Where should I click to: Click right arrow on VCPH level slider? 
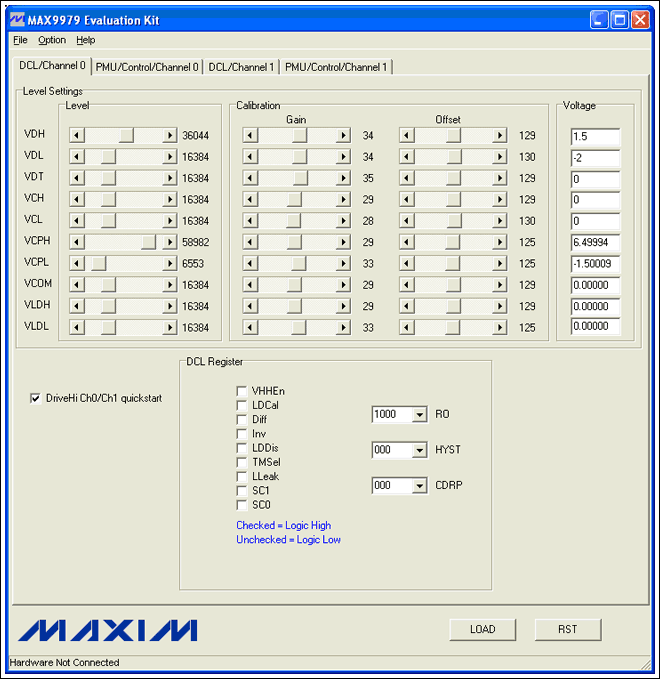point(170,242)
